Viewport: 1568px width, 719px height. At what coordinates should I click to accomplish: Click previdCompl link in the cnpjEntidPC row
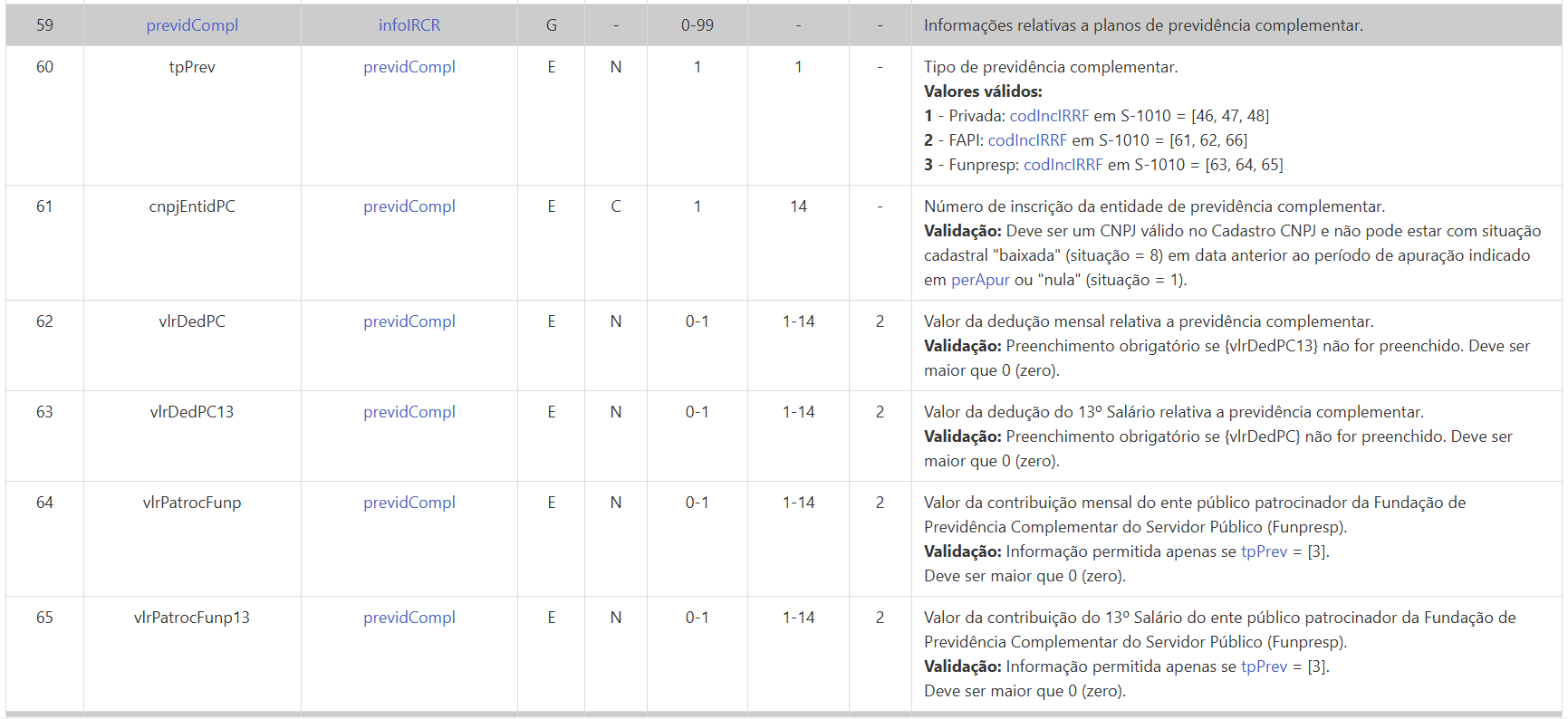(x=409, y=206)
